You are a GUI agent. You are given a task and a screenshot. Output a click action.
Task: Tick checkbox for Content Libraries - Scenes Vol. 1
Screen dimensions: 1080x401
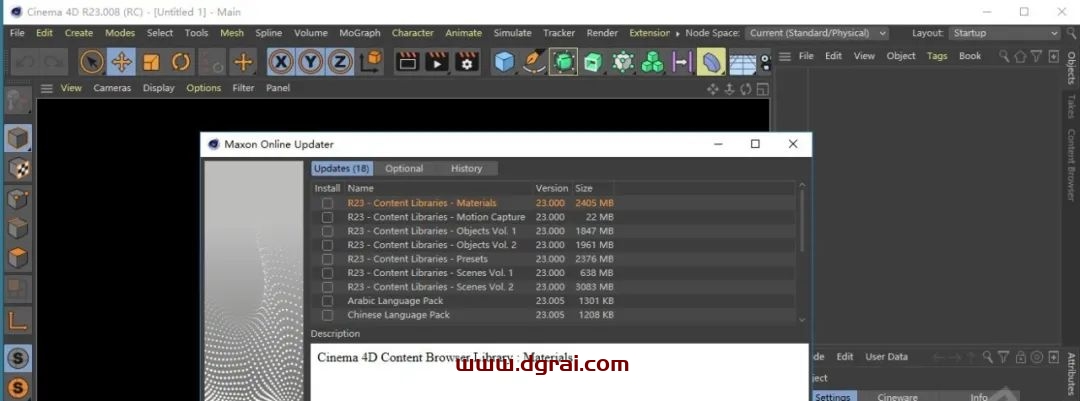pyautogui.click(x=327, y=273)
